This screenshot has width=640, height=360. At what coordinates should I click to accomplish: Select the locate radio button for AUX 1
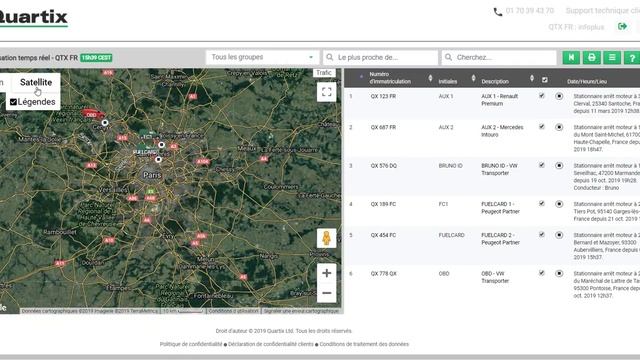559,96
